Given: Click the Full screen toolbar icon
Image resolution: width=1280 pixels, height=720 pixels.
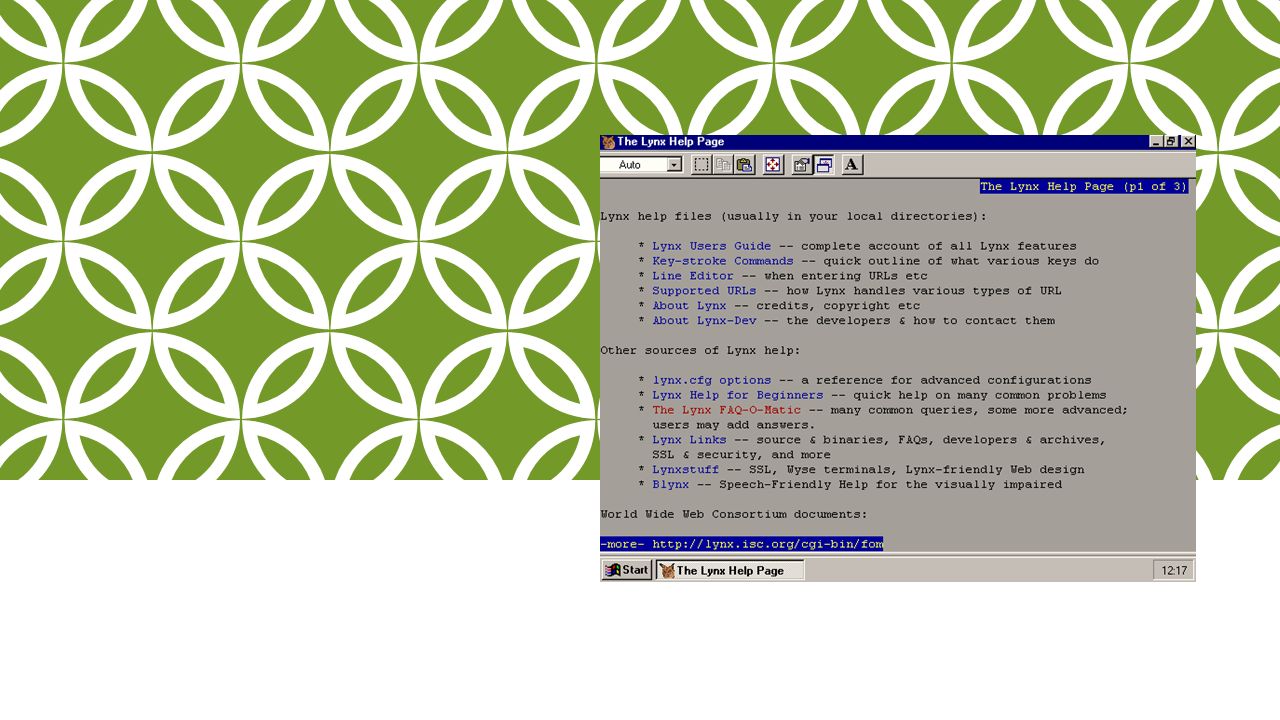Looking at the screenshot, I should [x=773, y=165].
